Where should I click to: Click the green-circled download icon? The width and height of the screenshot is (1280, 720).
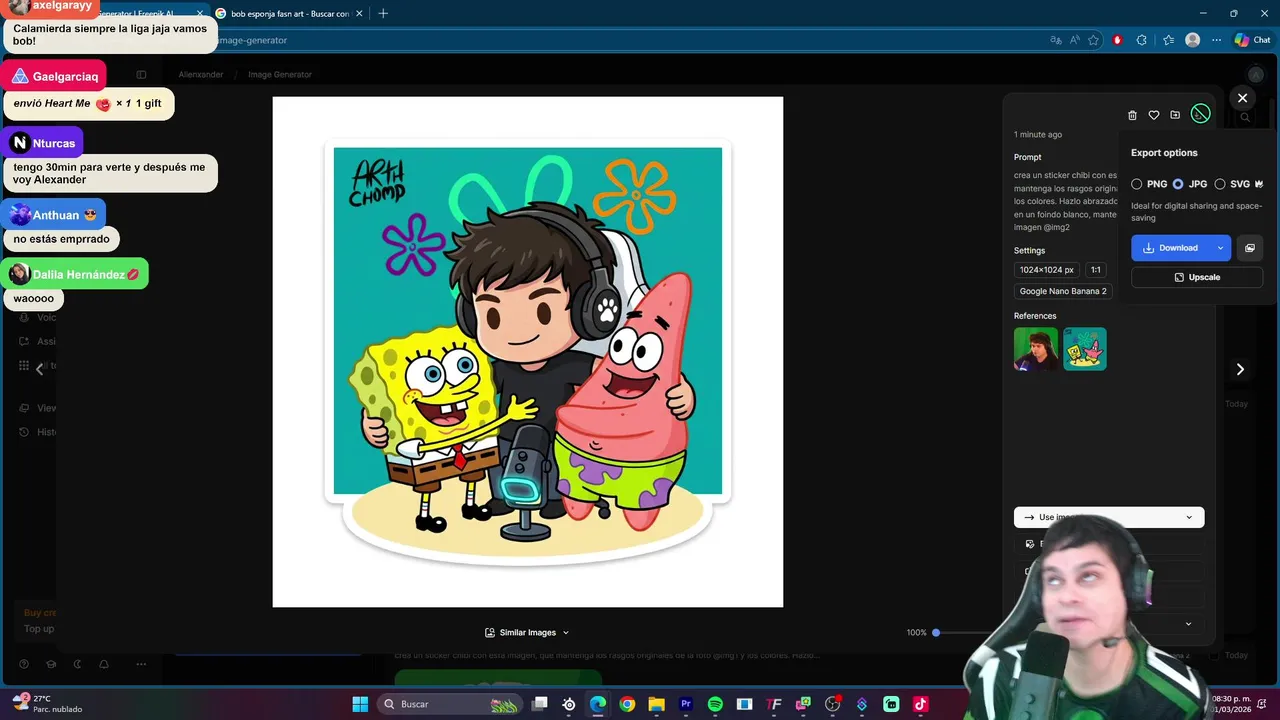(1201, 114)
